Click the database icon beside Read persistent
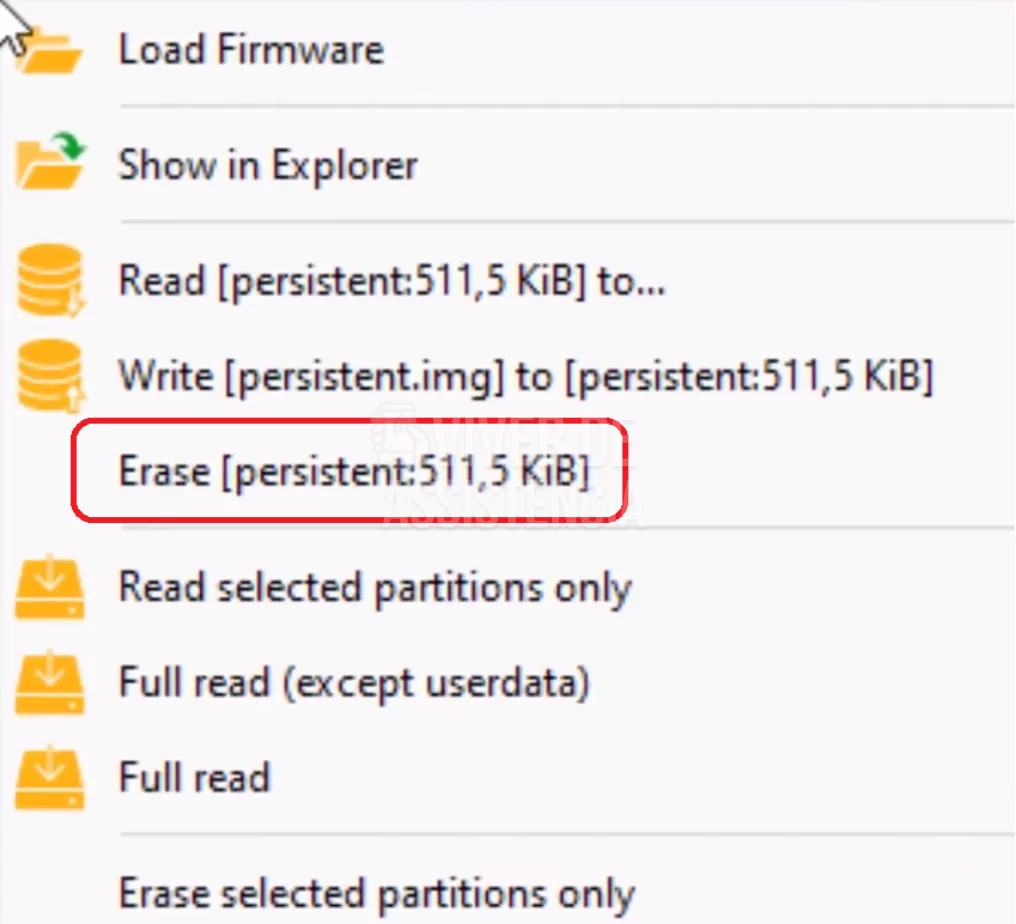Screen dimensions: 1016x924 (49, 279)
